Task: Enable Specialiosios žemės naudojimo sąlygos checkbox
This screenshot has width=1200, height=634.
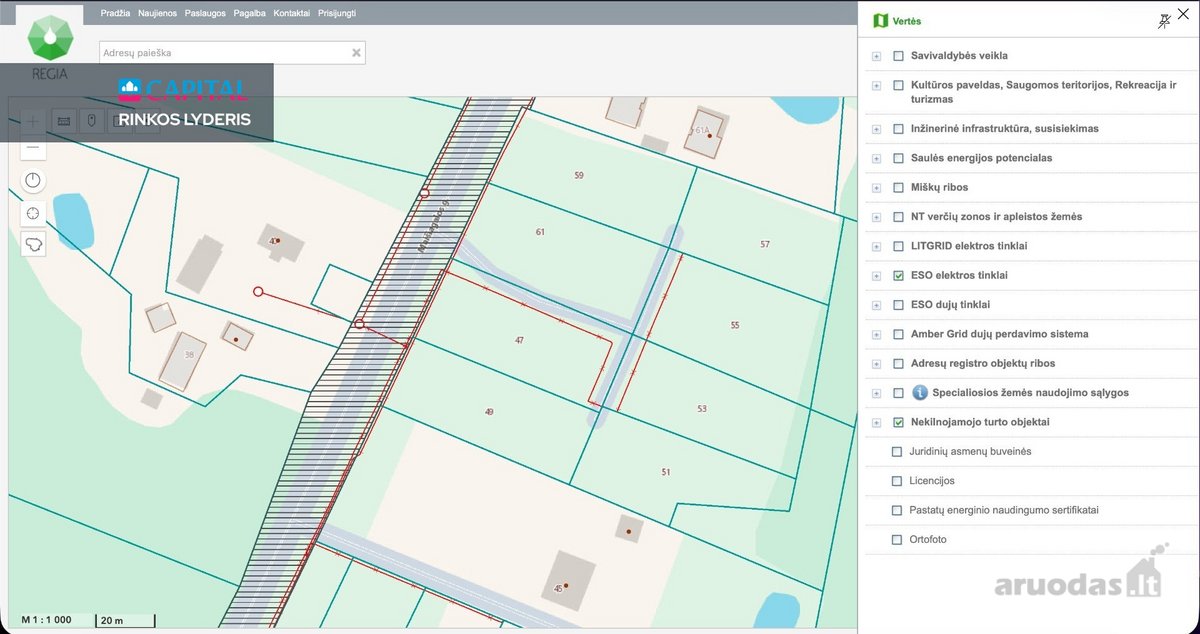Action: point(898,393)
